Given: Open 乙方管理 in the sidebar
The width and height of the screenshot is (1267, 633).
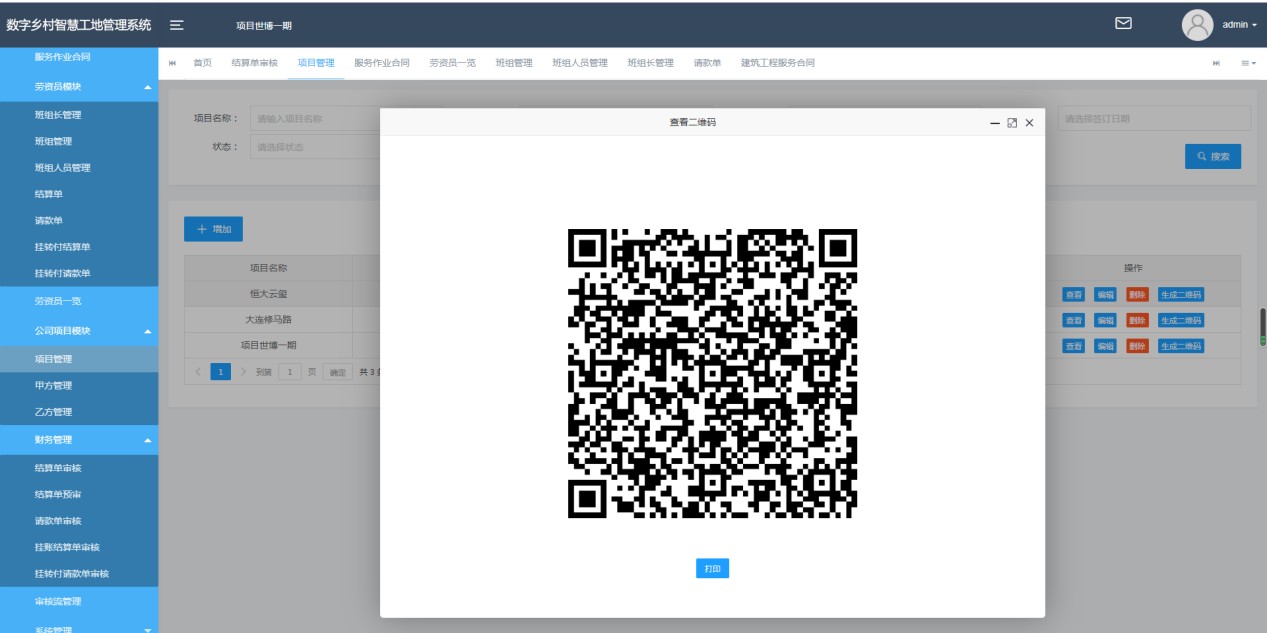Looking at the screenshot, I should pyautogui.click(x=79, y=412).
